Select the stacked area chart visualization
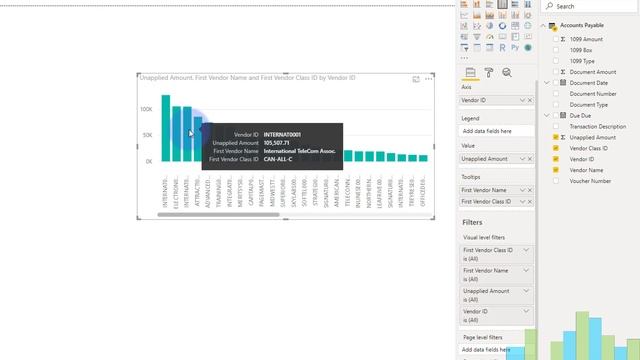The image size is (640, 360). tap(489, 16)
